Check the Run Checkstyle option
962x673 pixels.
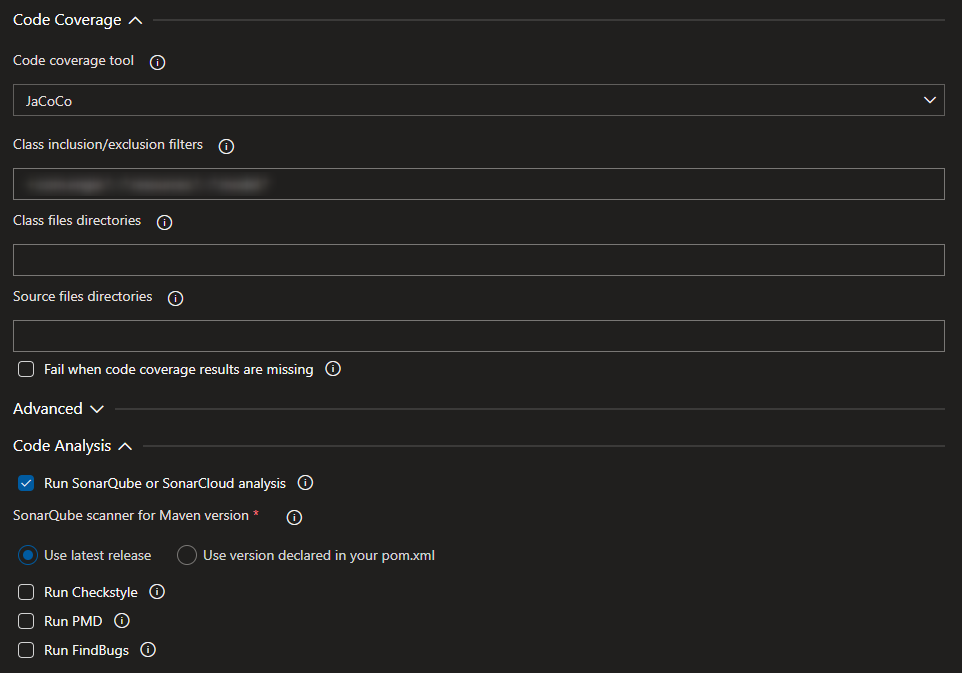click(x=25, y=592)
